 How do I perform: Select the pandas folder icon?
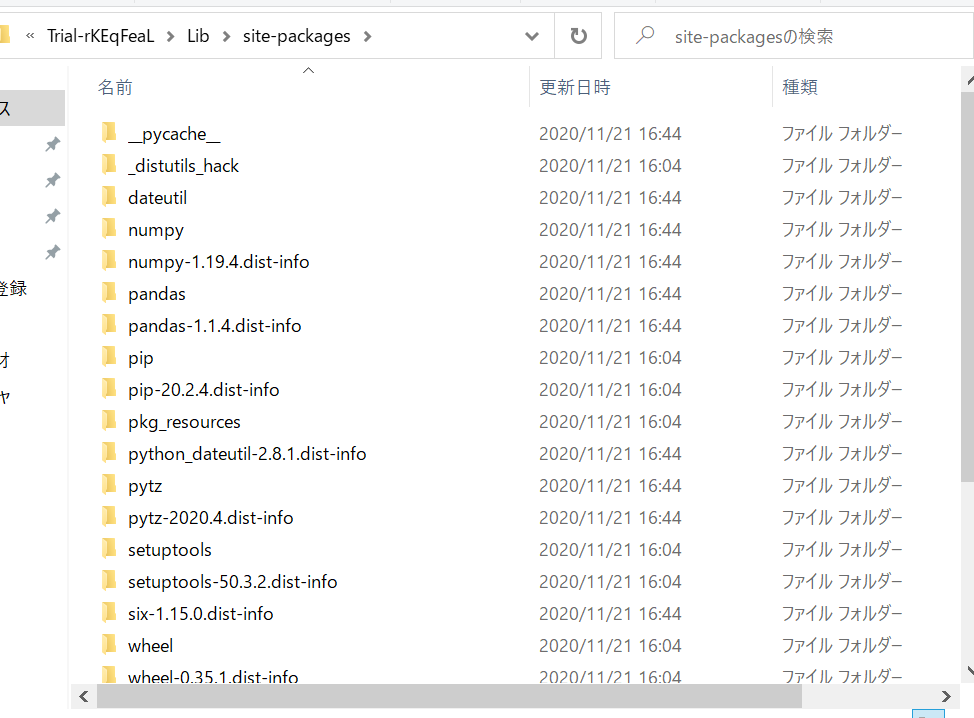(x=109, y=293)
